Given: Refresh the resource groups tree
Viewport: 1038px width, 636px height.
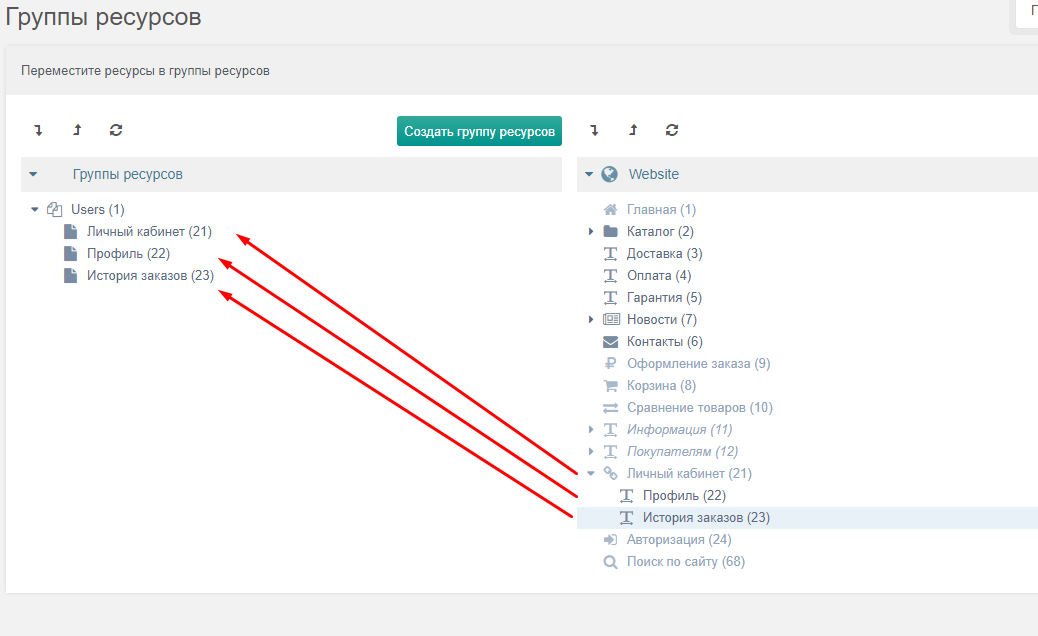Looking at the screenshot, I should [x=116, y=130].
